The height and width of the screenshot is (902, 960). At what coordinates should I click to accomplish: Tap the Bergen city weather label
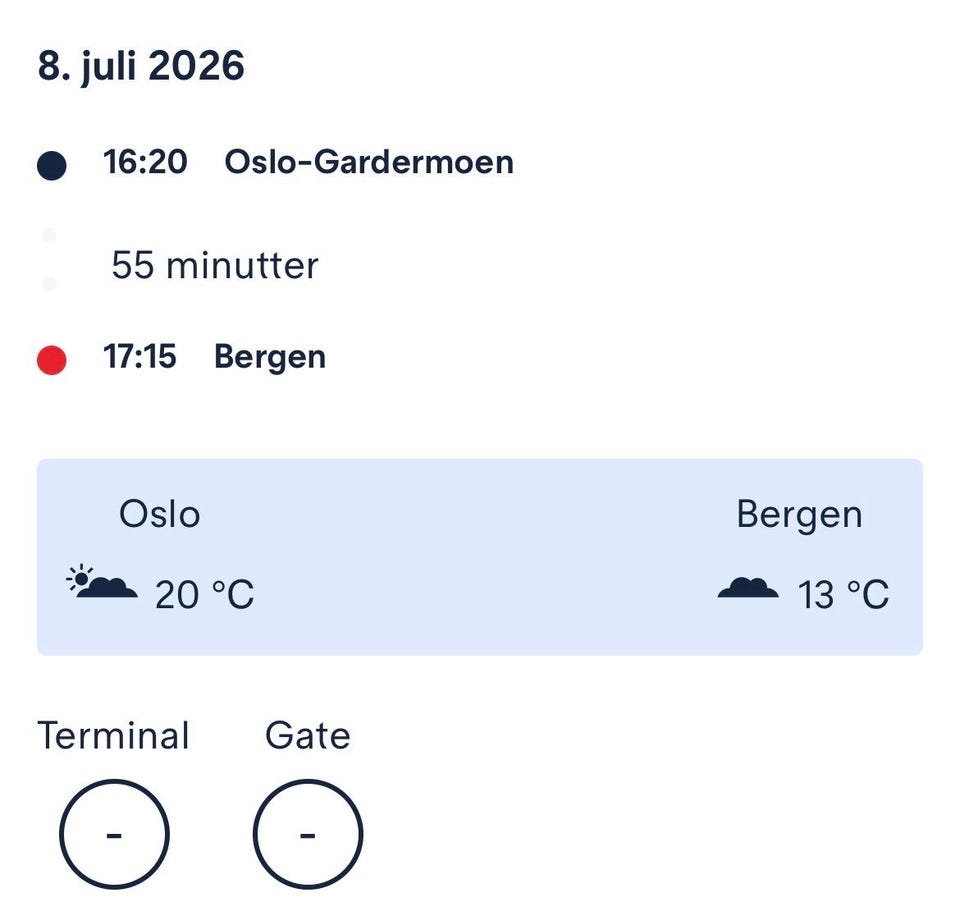pos(800,516)
